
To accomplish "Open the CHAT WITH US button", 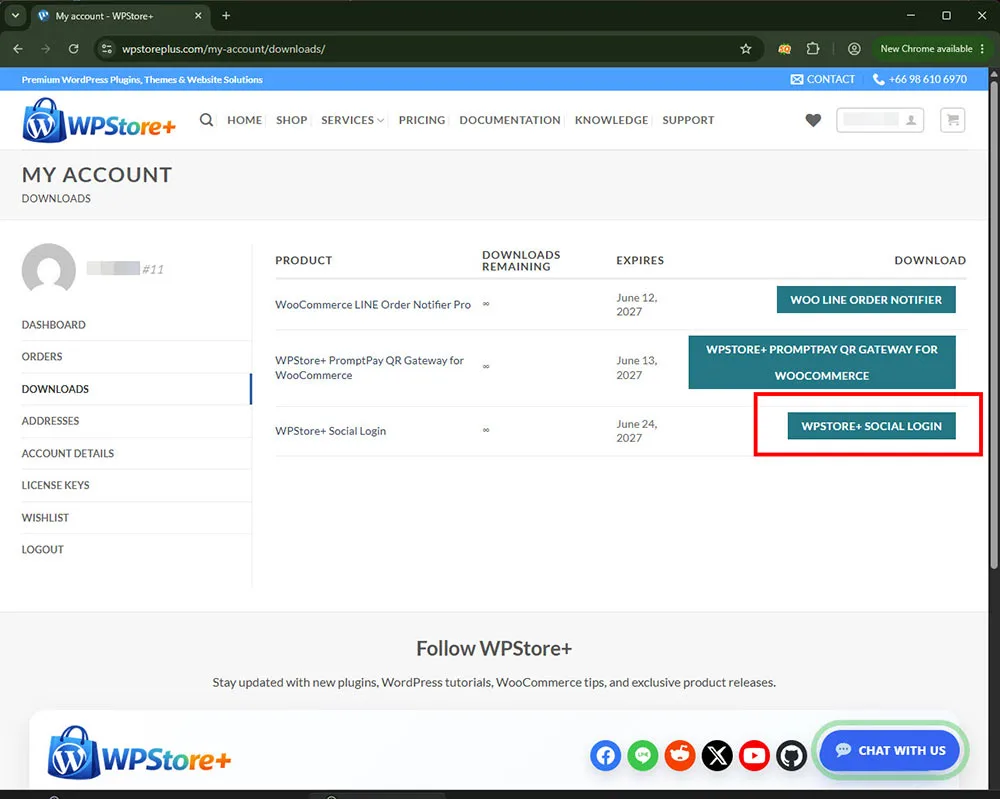I will (x=890, y=751).
